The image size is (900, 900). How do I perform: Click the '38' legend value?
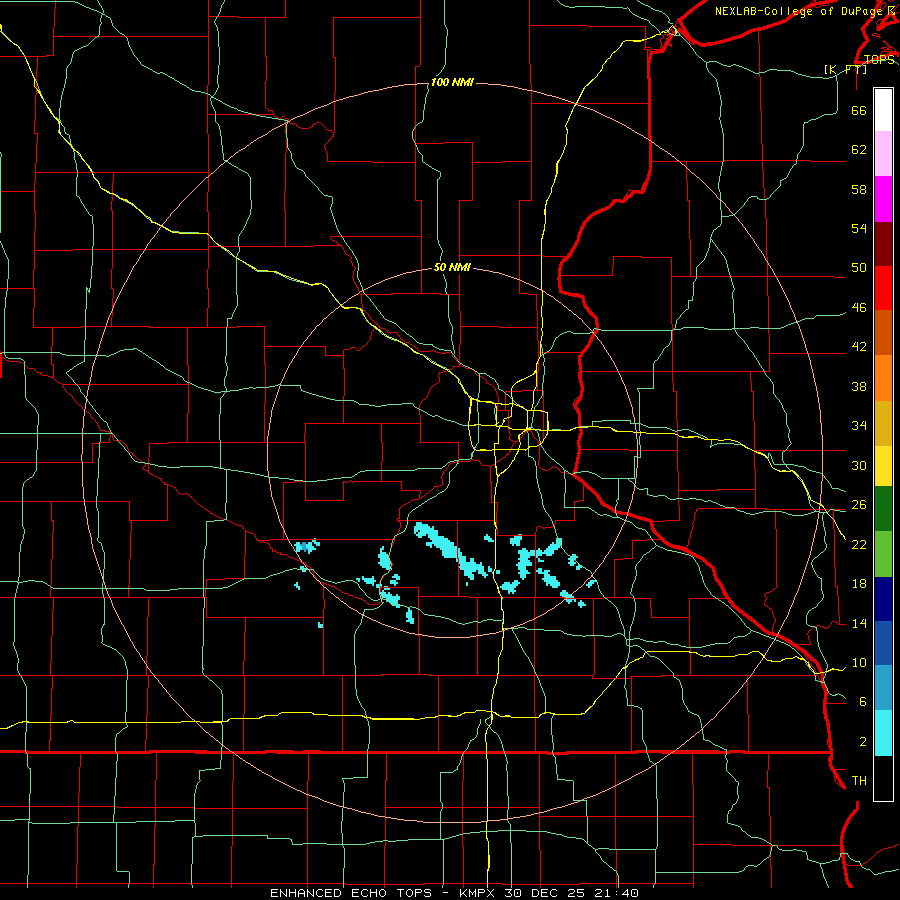[859, 386]
